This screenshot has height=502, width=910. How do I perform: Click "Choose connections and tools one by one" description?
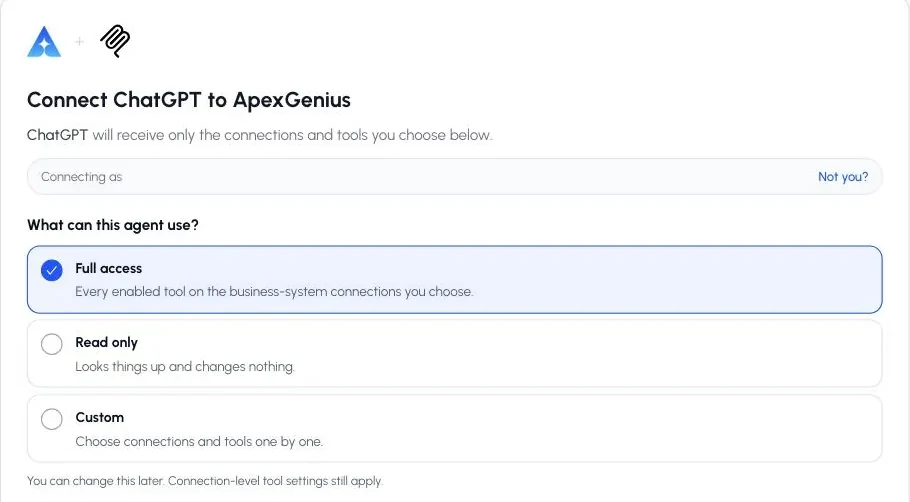click(x=198, y=442)
